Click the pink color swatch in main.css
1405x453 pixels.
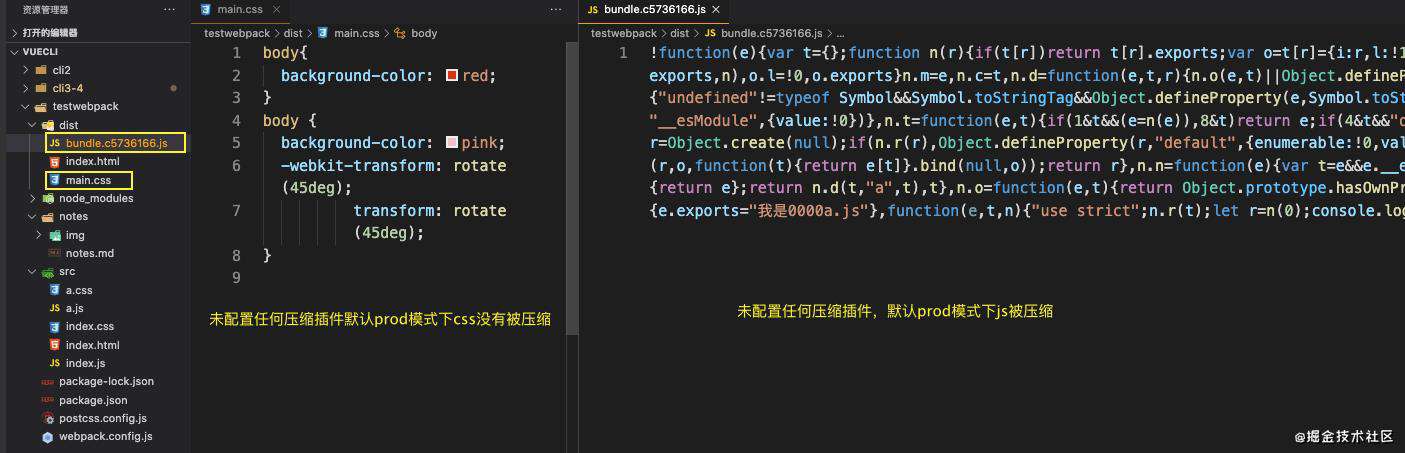point(452,142)
